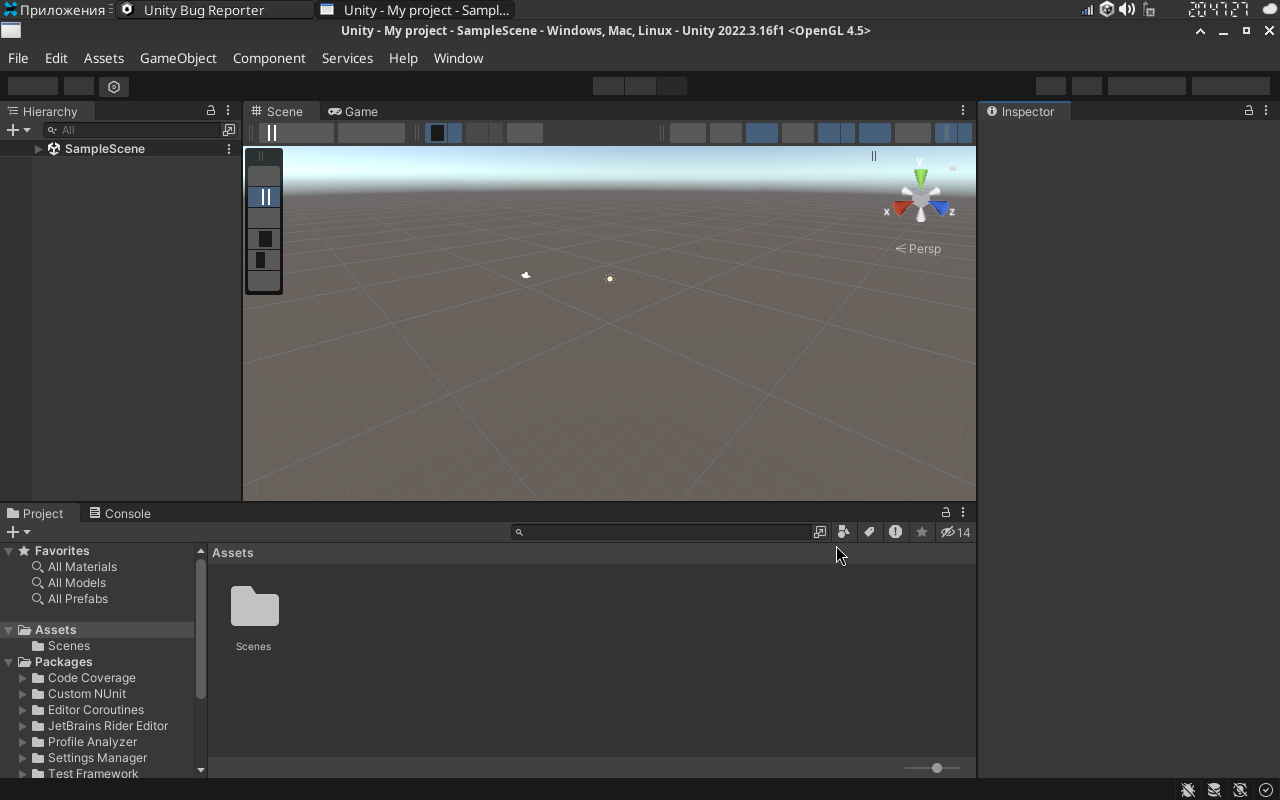
Task: Collapse the Packages section arrow
Action: click(x=8, y=662)
